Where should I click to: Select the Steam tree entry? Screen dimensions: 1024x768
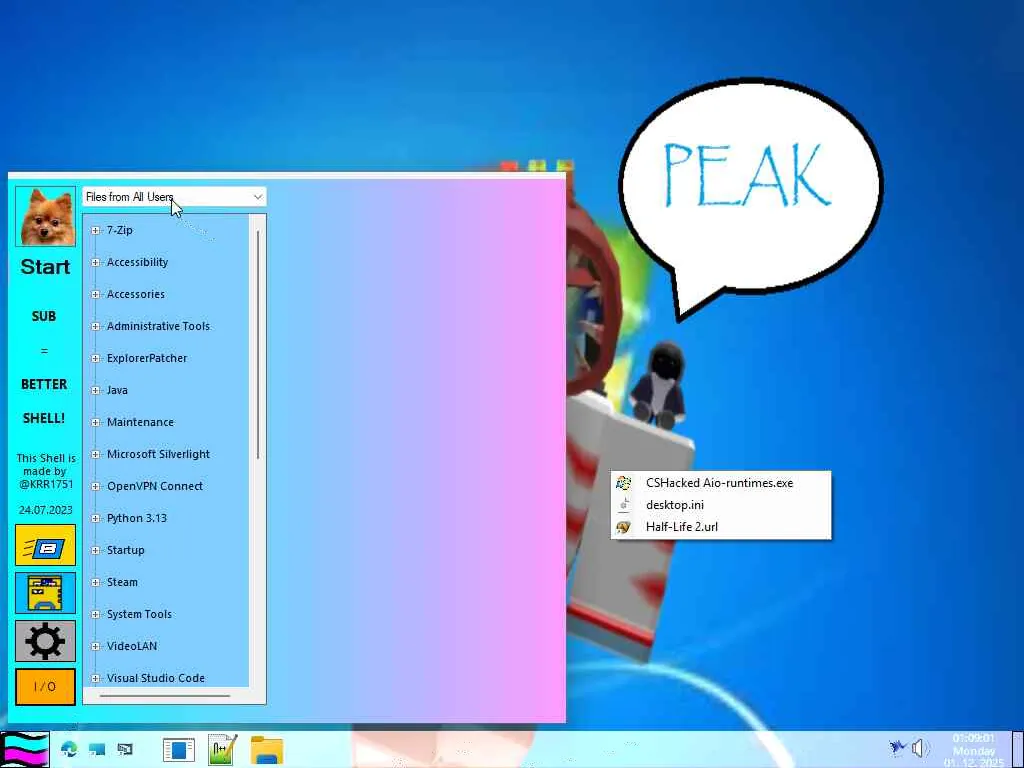point(122,582)
